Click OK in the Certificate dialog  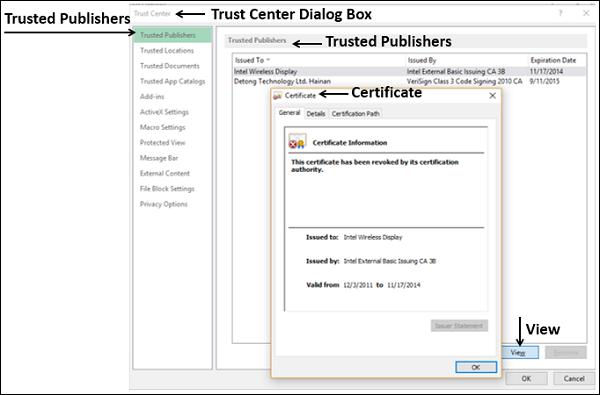[476, 367]
